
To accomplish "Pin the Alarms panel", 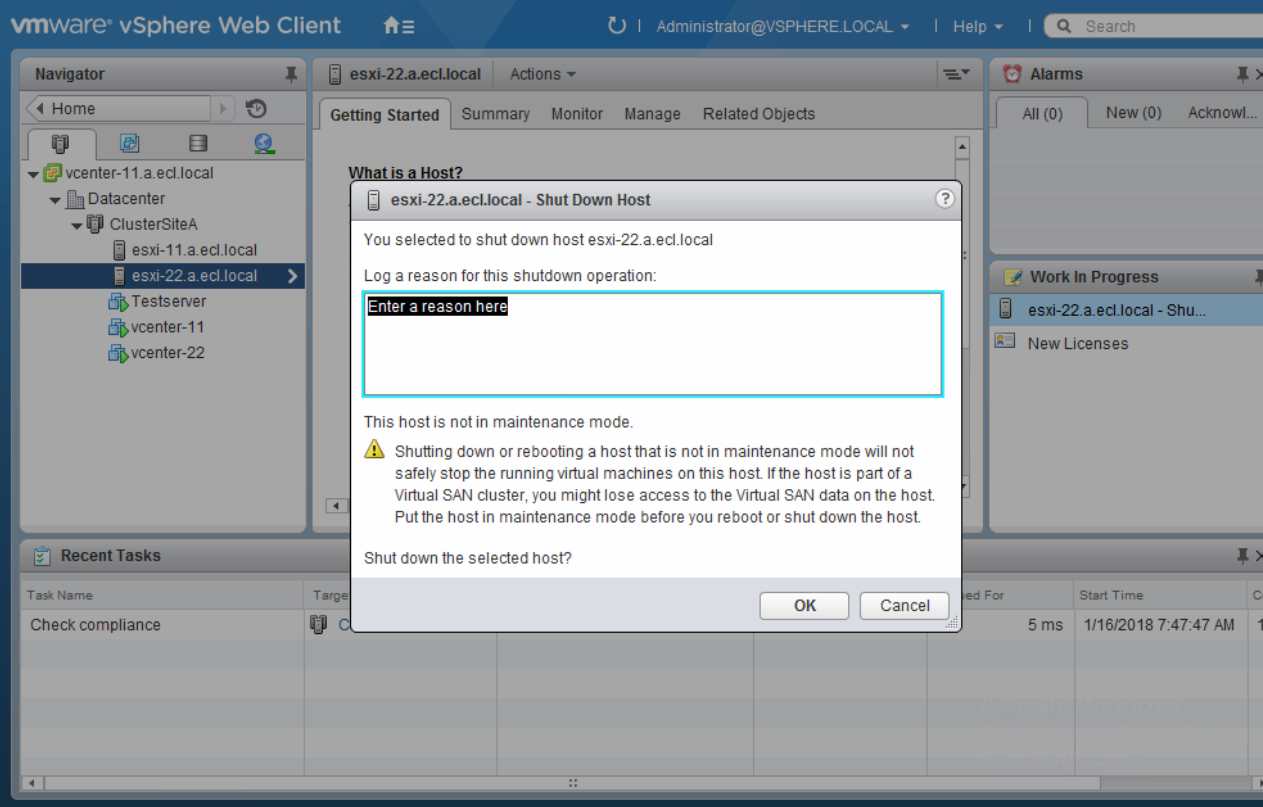I will point(1242,75).
